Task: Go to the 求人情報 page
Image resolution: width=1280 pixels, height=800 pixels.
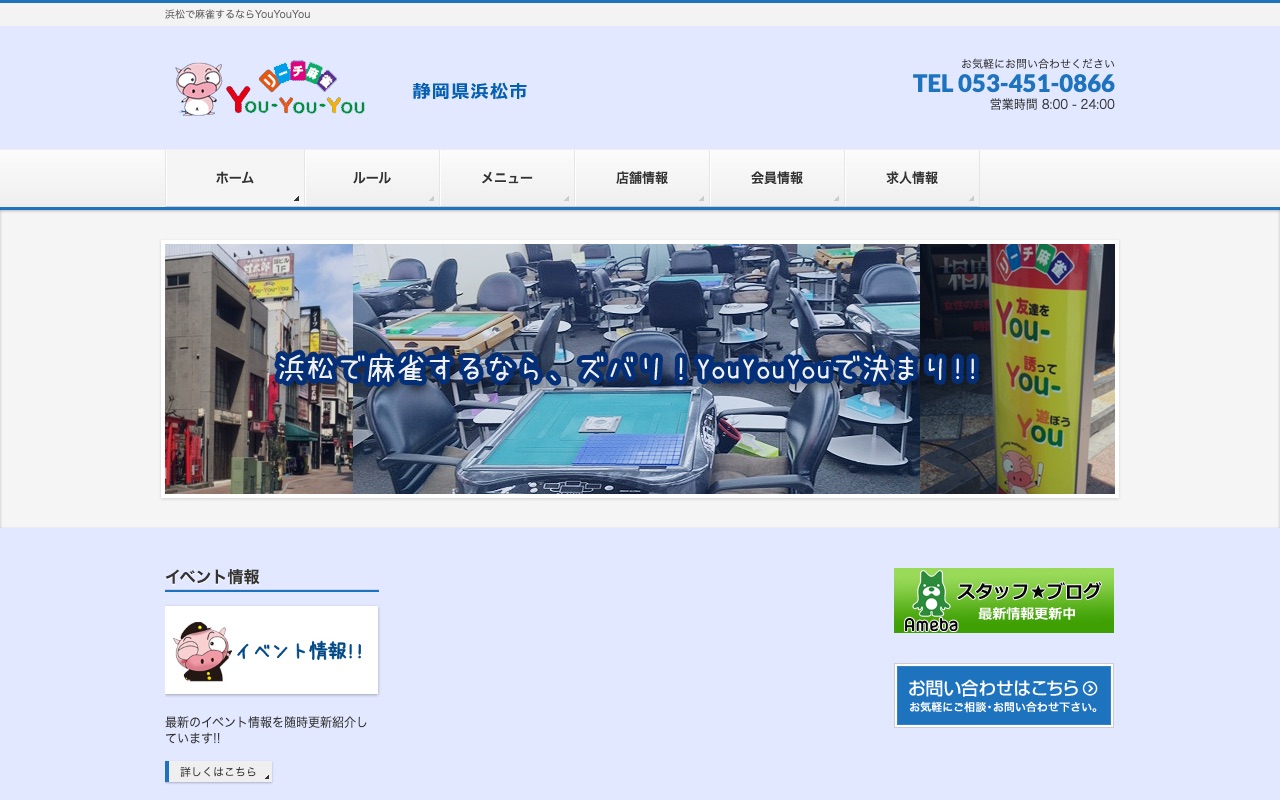Action: click(911, 178)
